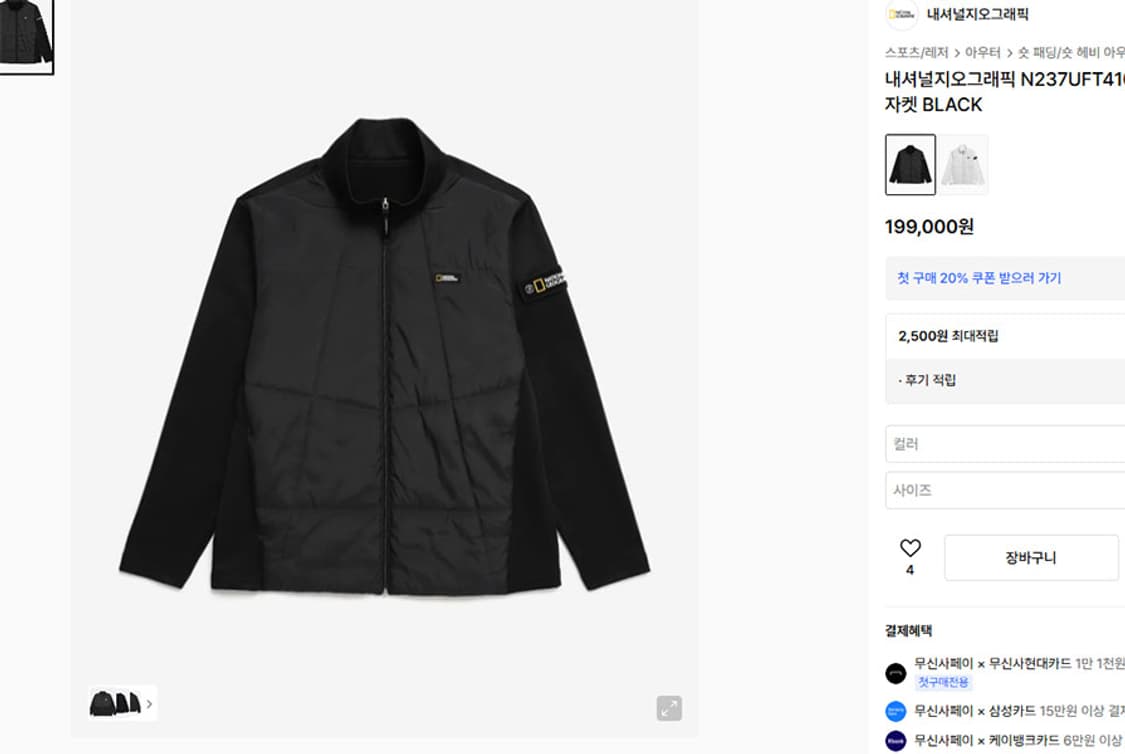Open the 컬러 color dropdown
1125x754 pixels.
1005,444
